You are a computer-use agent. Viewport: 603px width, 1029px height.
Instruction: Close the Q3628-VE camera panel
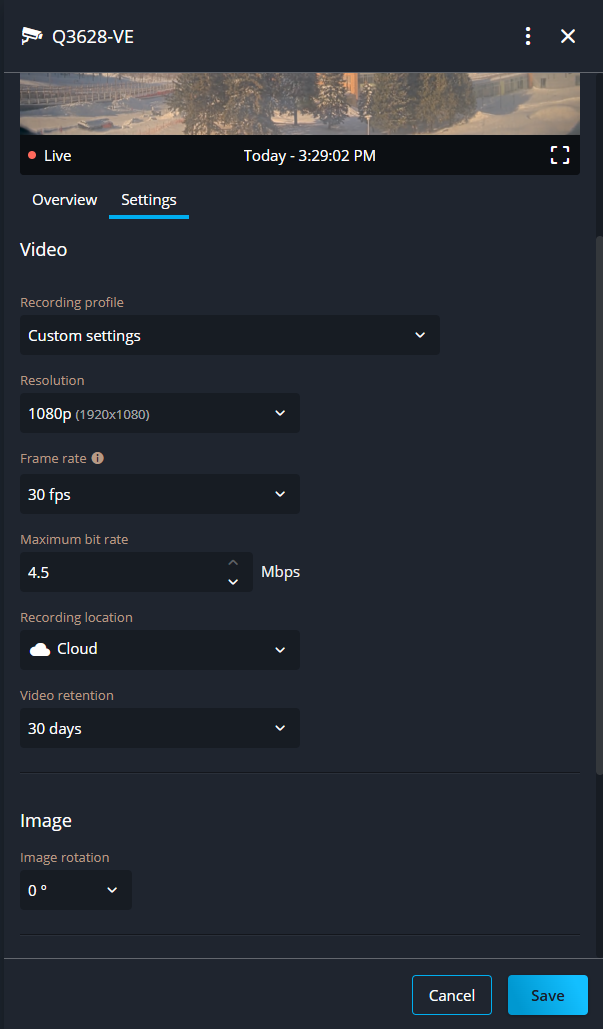coord(568,36)
